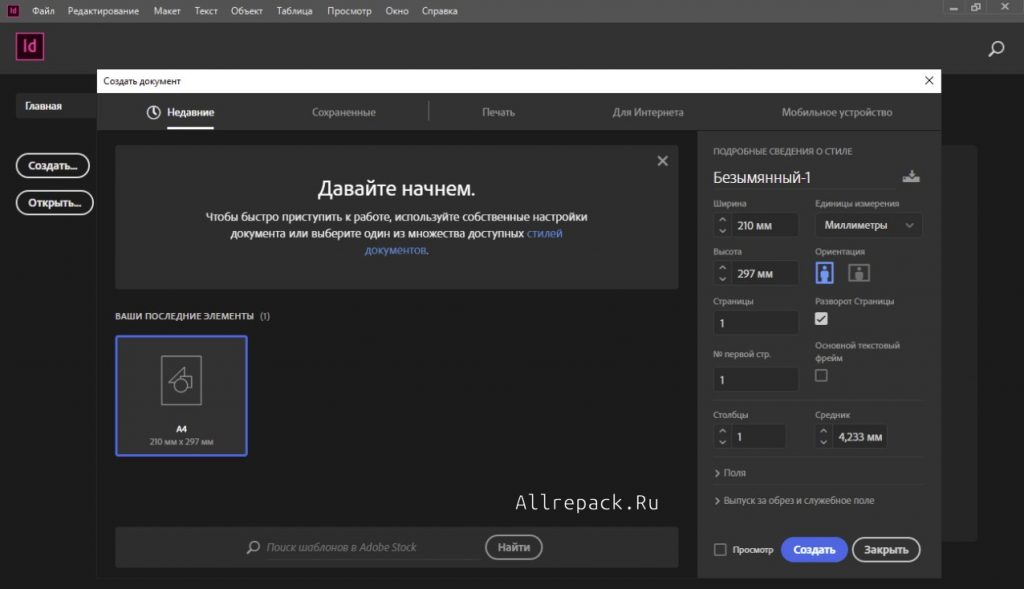Click the search magnifier icon at top right

[x=996, y=48]
